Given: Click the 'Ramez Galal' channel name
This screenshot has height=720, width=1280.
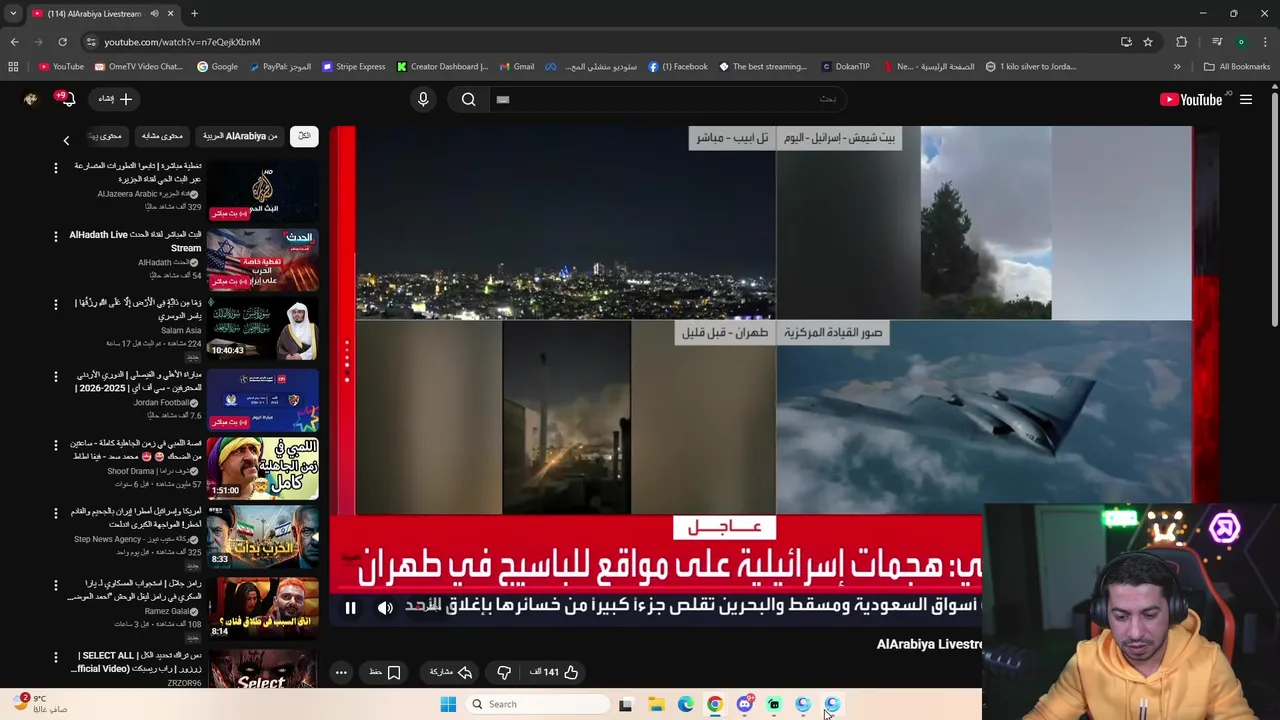Looking at the screenshot, I should click(x=166, y=611).
